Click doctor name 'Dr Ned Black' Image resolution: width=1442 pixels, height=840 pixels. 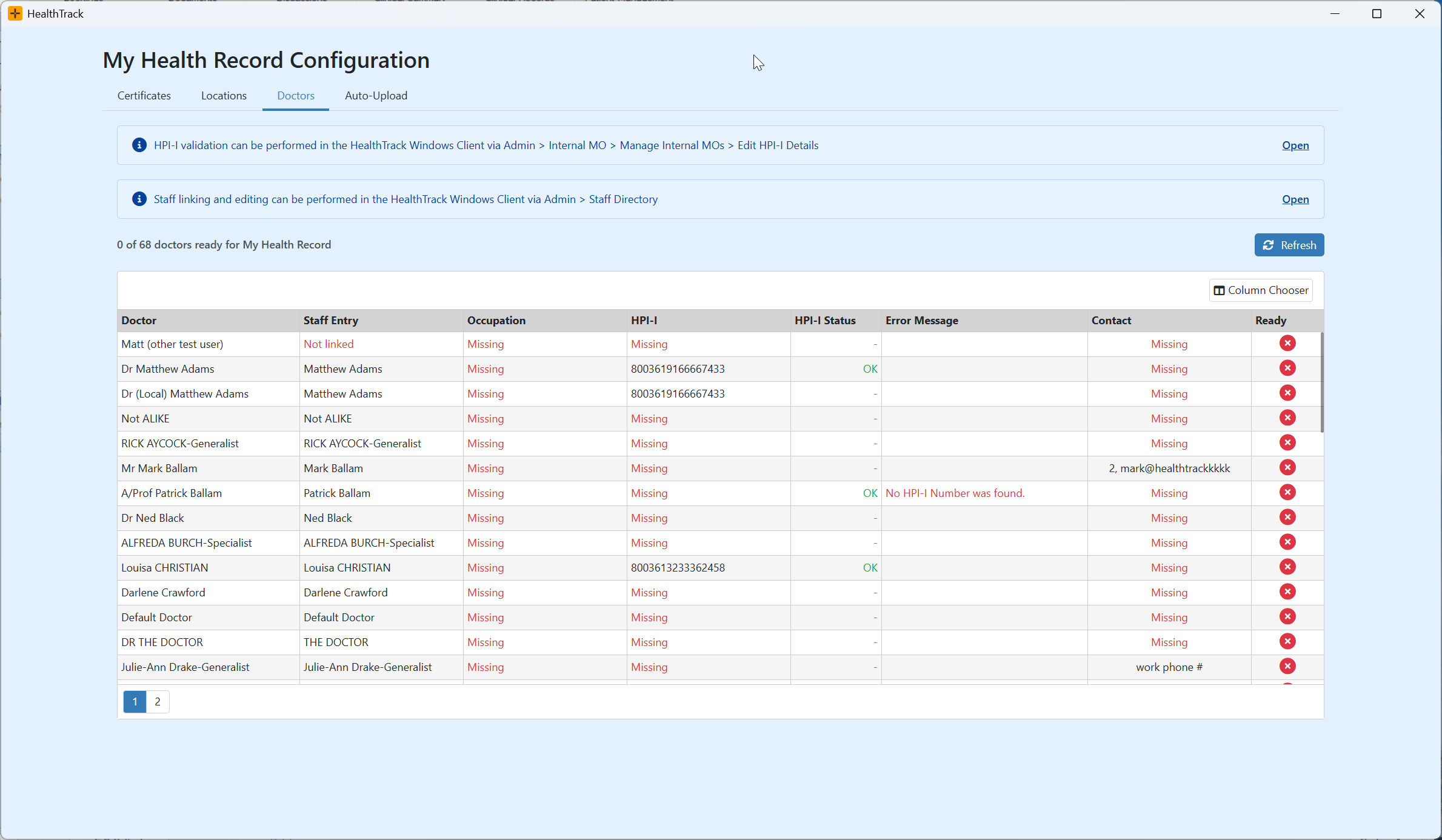[153, 518]
